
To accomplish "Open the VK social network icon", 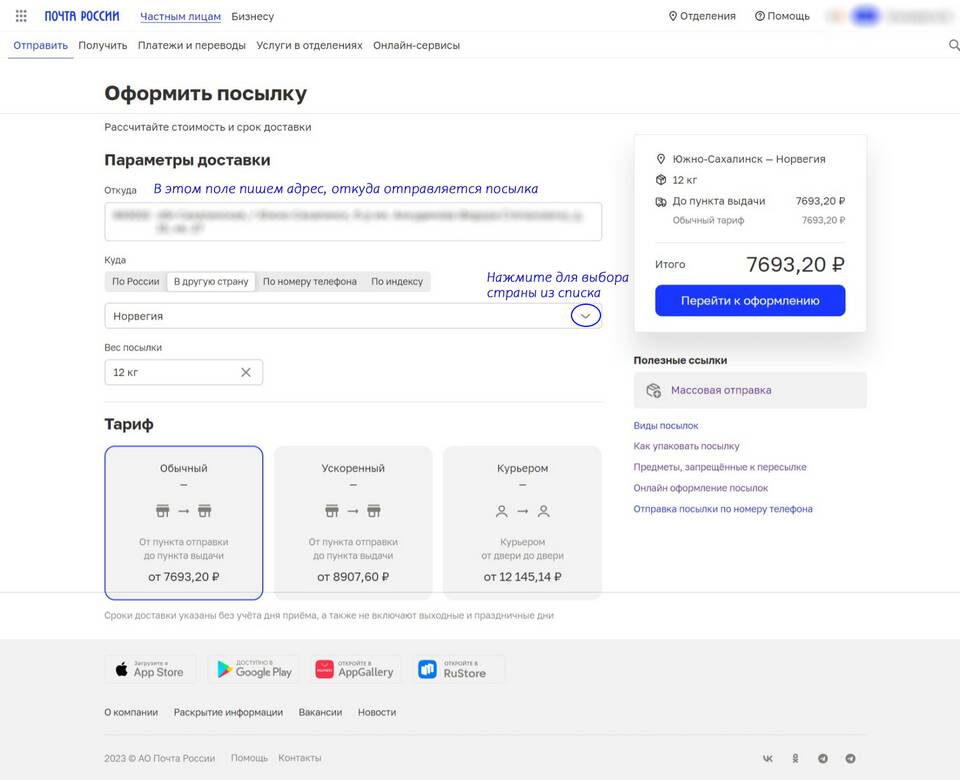I will point(768,759).
